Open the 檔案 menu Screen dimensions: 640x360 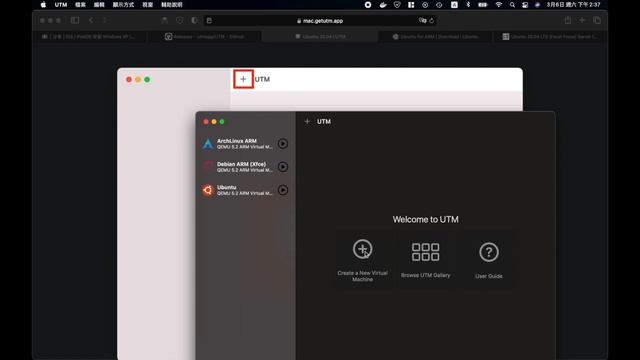80,5
